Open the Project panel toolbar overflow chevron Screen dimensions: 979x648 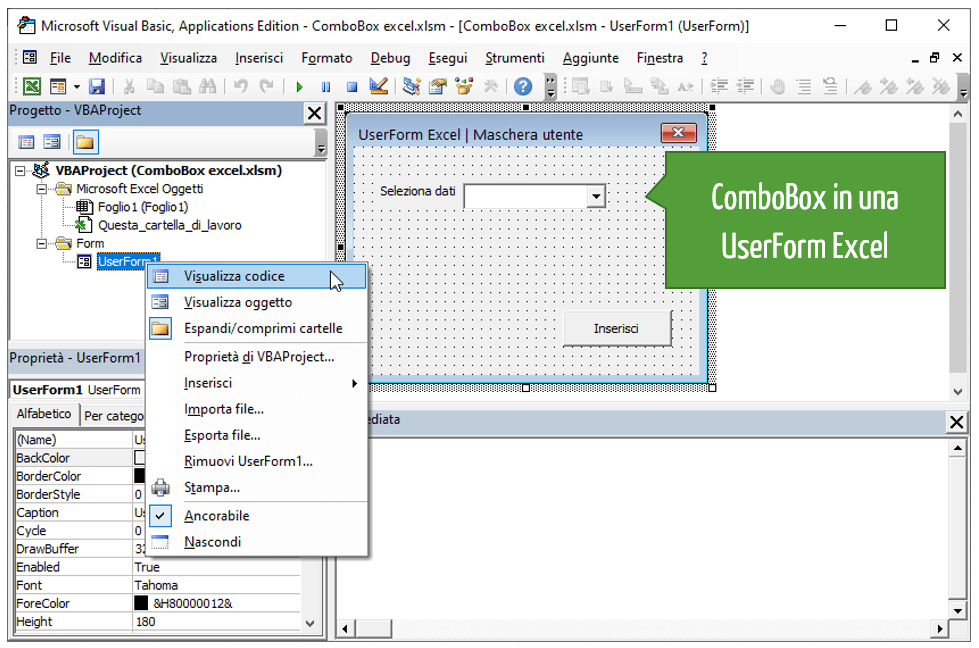click(x=321, y=143)
